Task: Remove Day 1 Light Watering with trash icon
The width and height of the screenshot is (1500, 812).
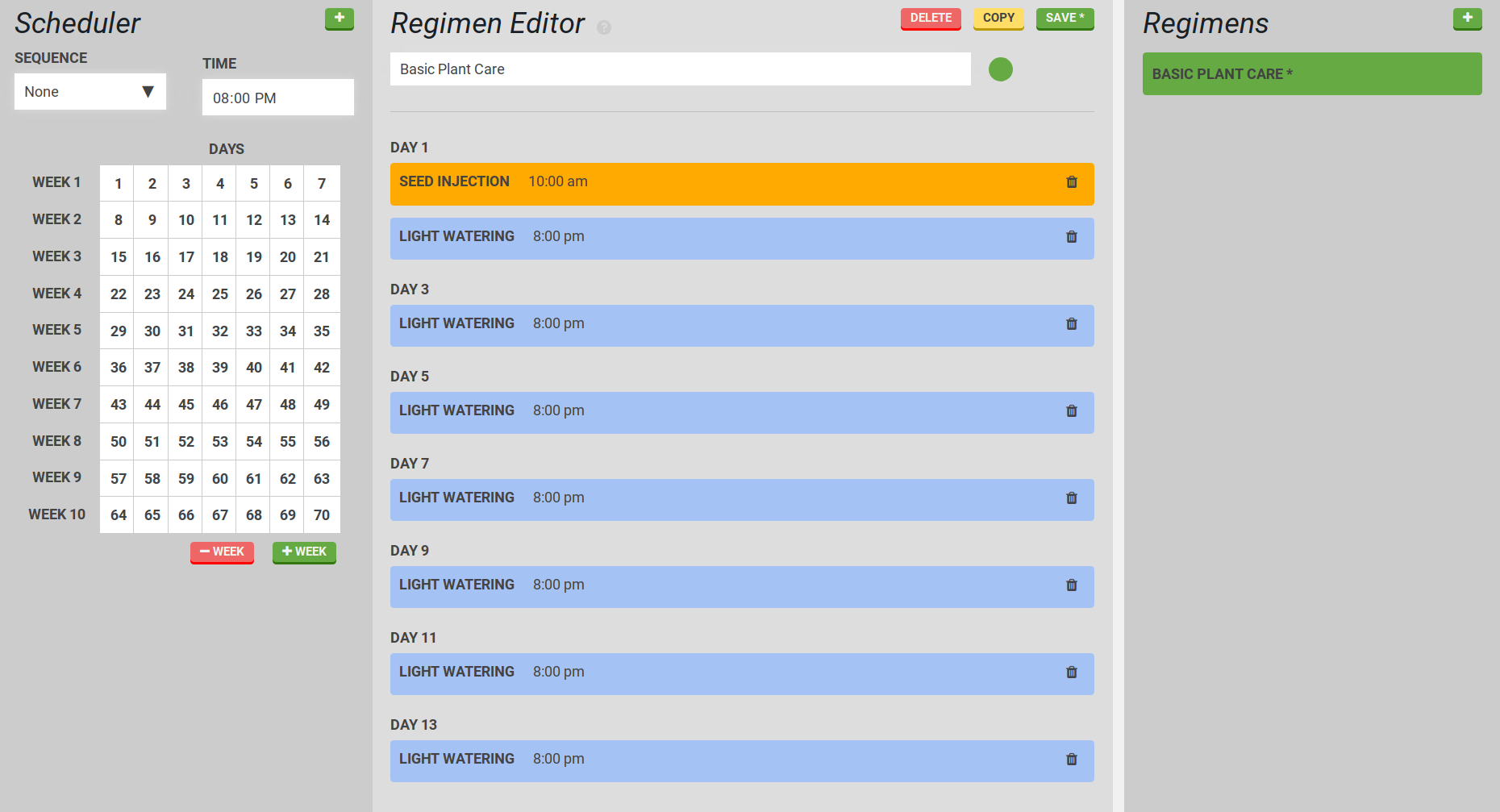Action: pyautogui.click(x=1071, y=237)
